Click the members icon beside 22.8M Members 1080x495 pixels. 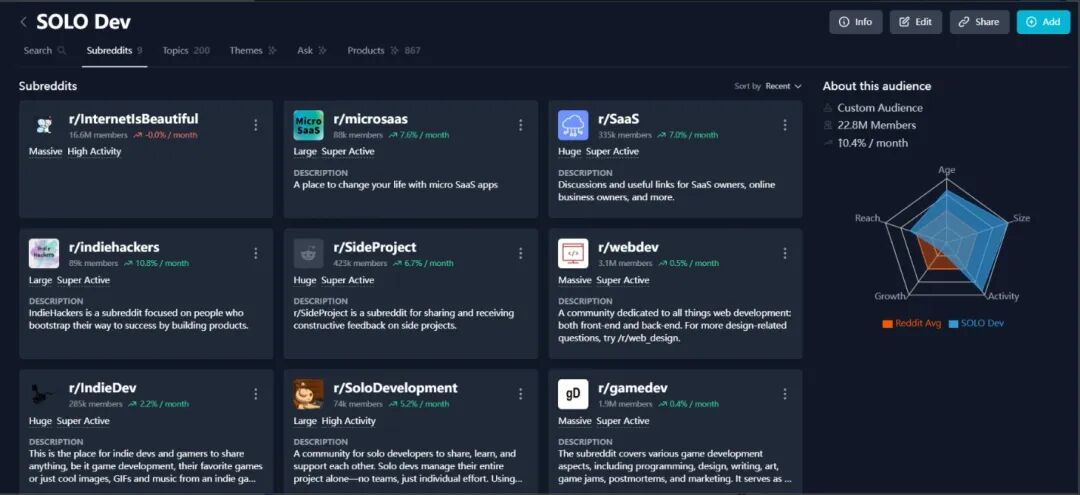click(828, 125)
